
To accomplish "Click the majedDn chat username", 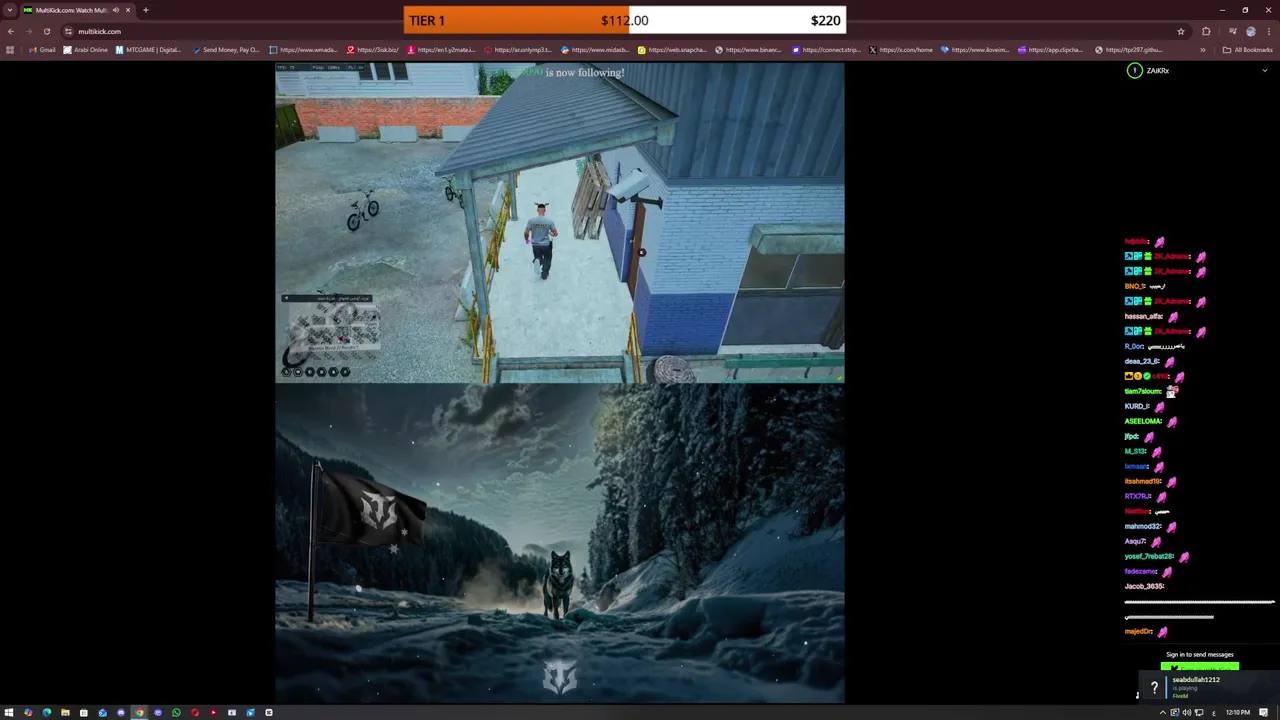I will (x=1138, y=632).
